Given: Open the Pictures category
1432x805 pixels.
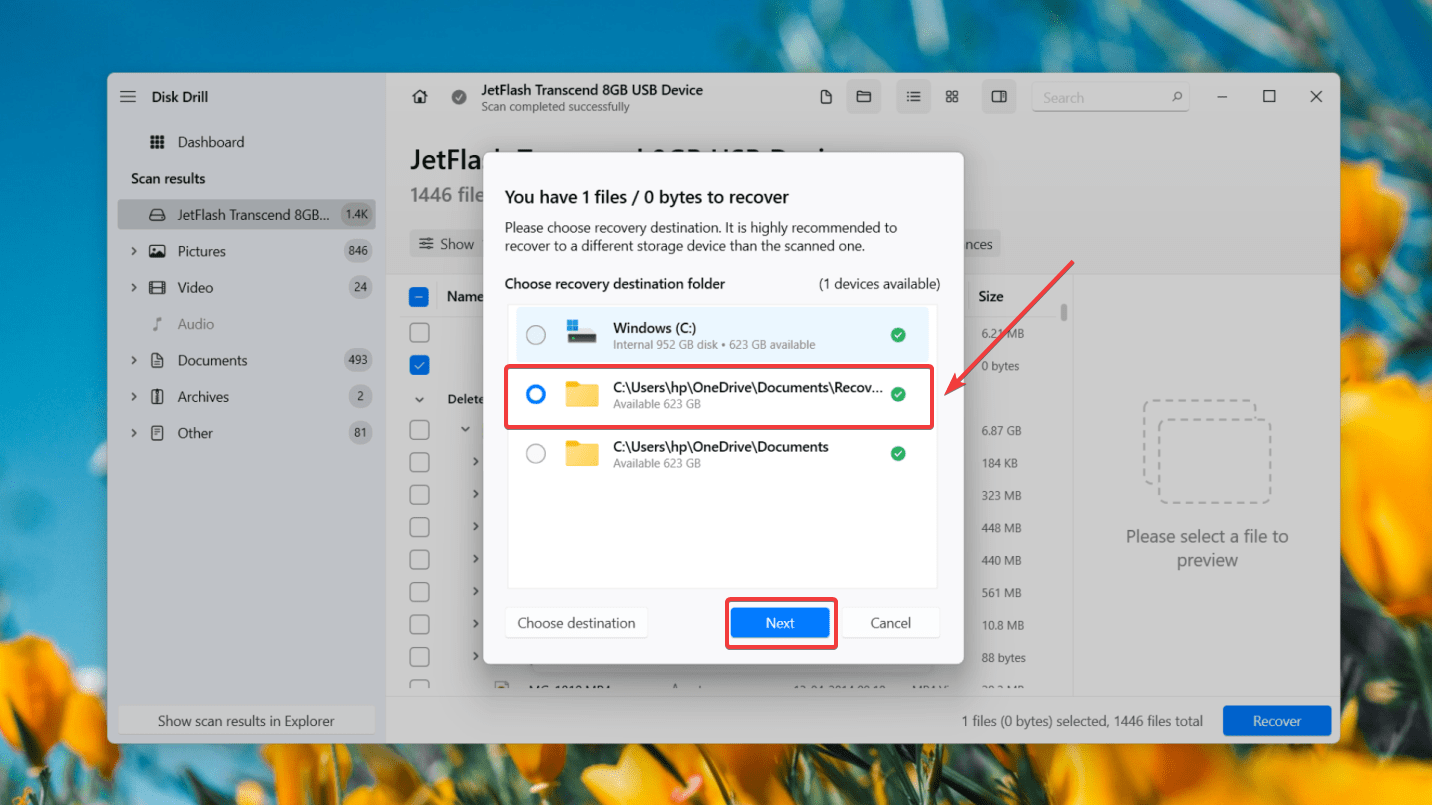Looking at the screenshot, I should [x=202, y=251].
